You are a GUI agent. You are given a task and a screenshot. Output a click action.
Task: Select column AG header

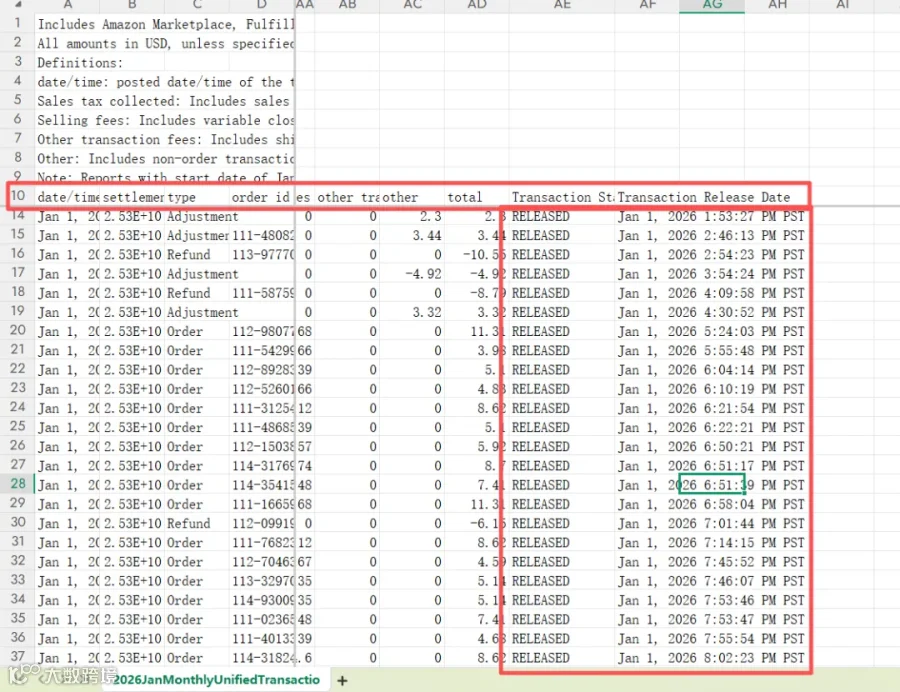tap(712, 5)
